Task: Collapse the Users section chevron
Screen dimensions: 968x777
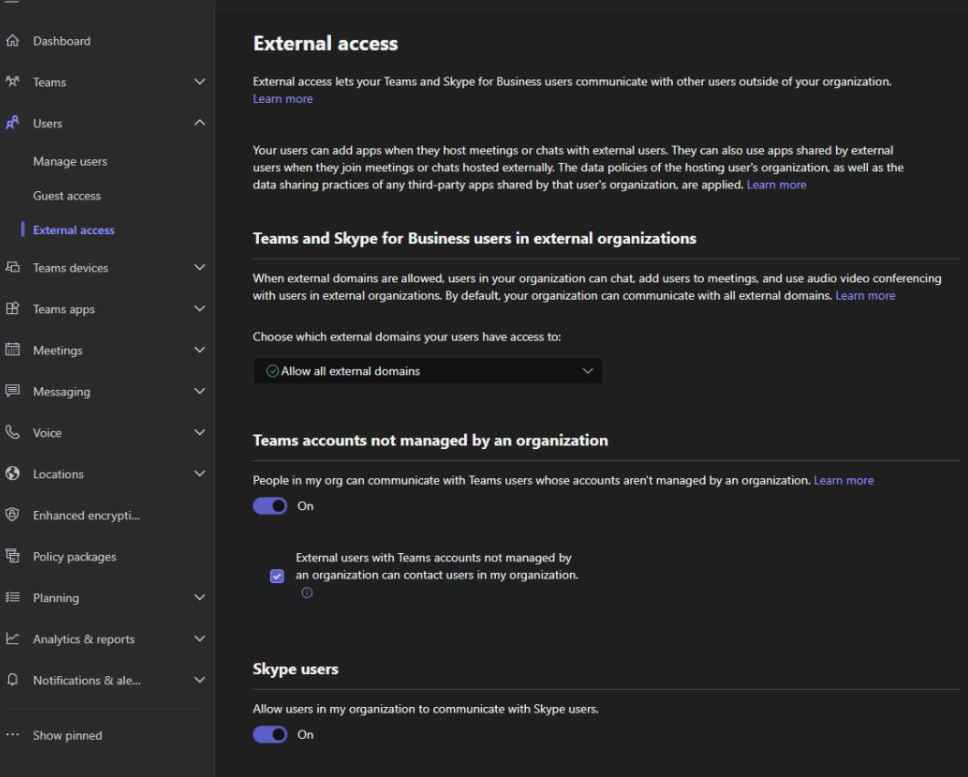Action: [x=199, y=123]
